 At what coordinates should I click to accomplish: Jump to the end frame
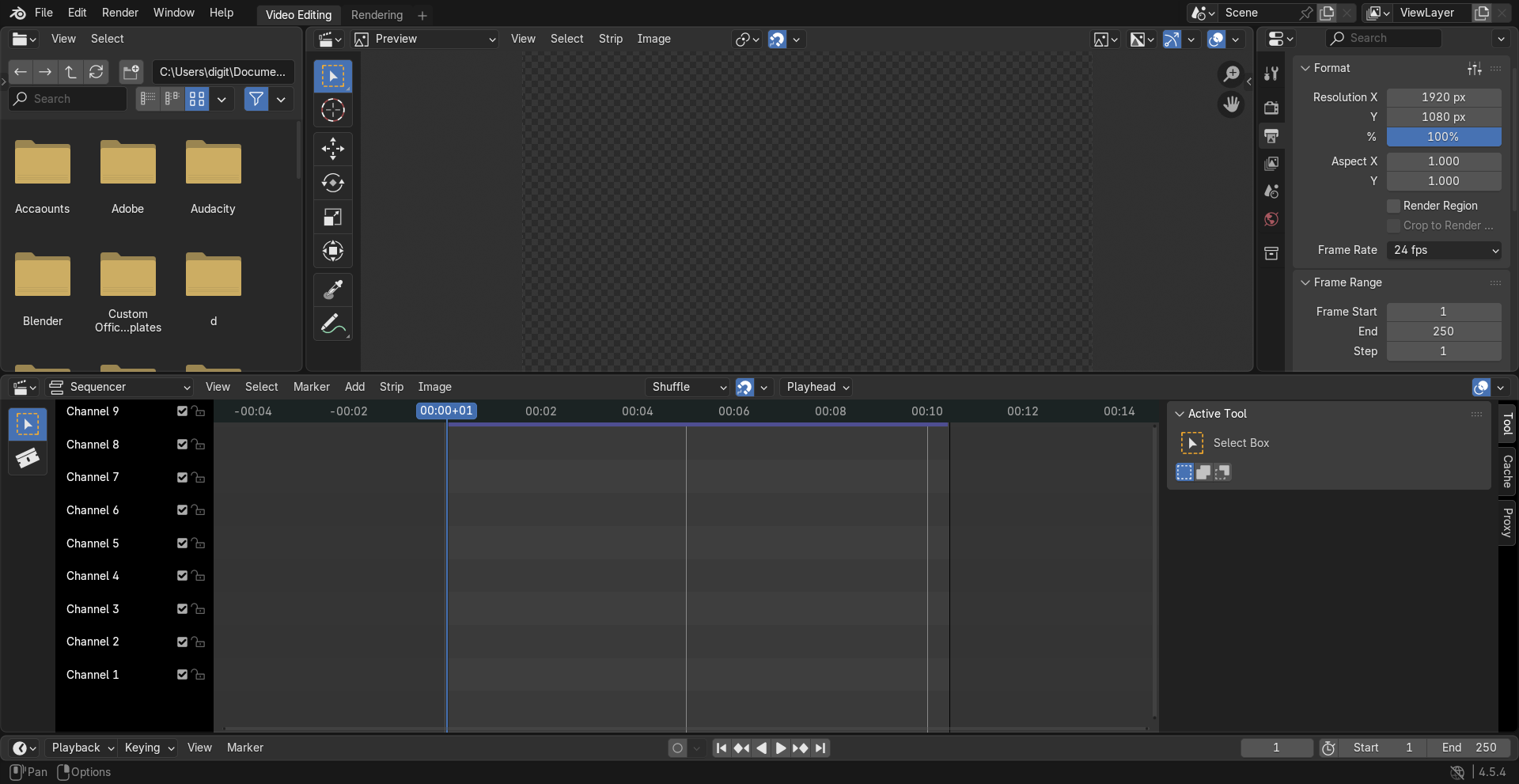click(x=820, y=748)
